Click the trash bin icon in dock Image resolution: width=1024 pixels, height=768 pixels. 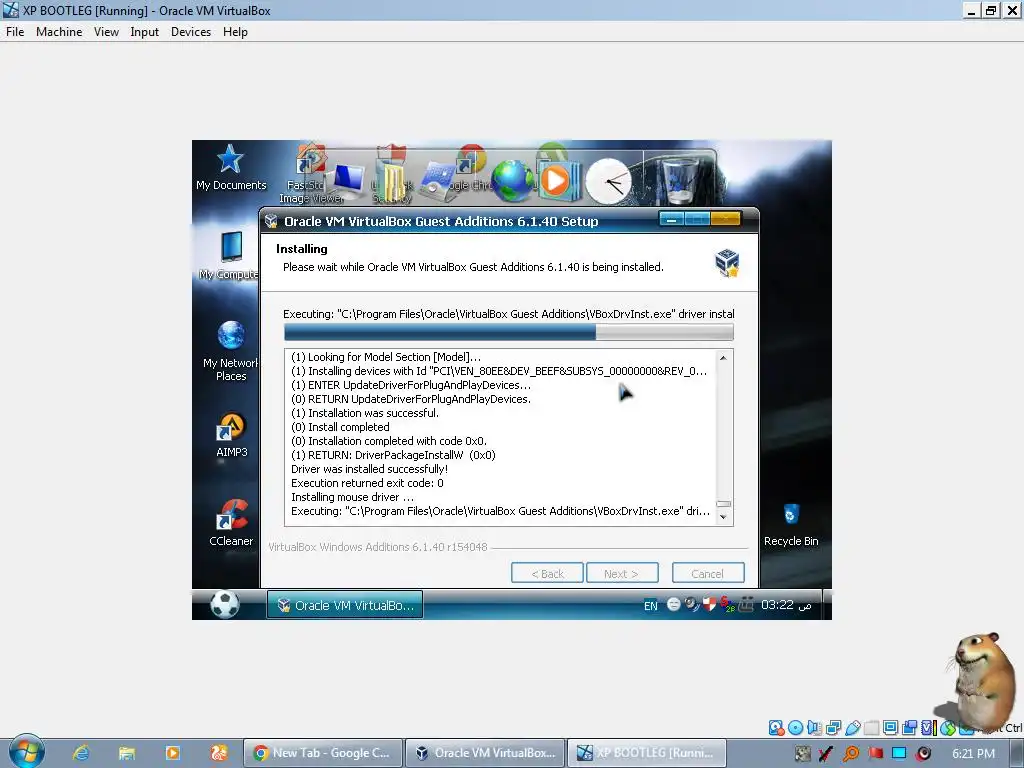680,179
